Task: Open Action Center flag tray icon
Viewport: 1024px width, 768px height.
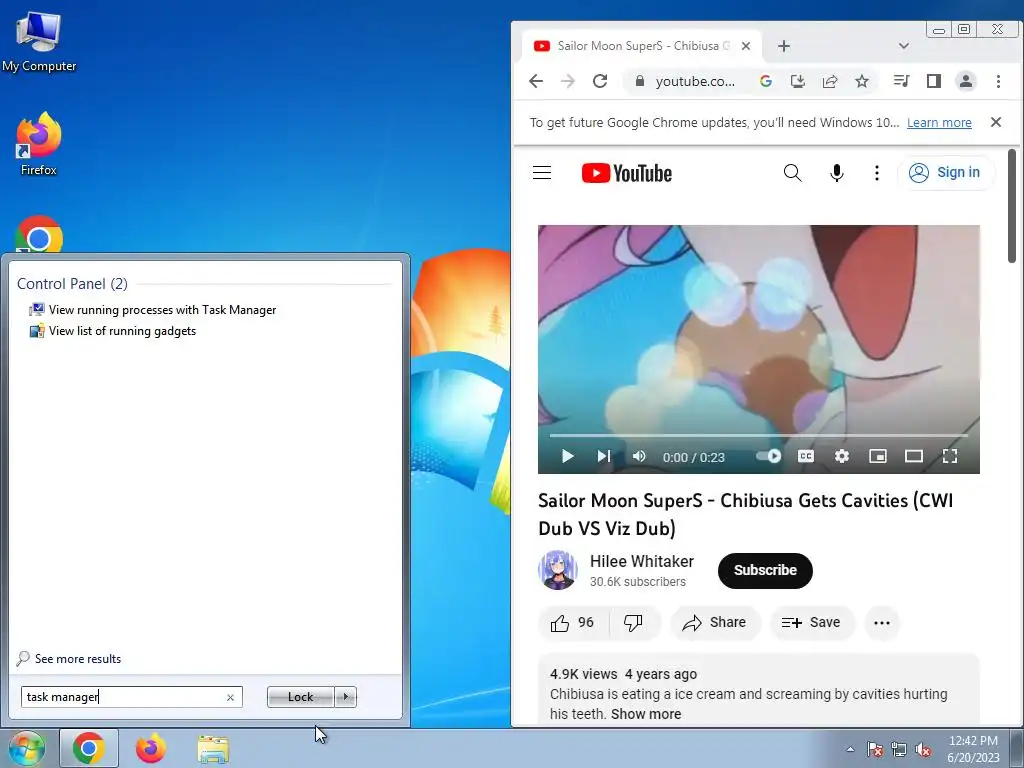Action: (x=874, y=749)
